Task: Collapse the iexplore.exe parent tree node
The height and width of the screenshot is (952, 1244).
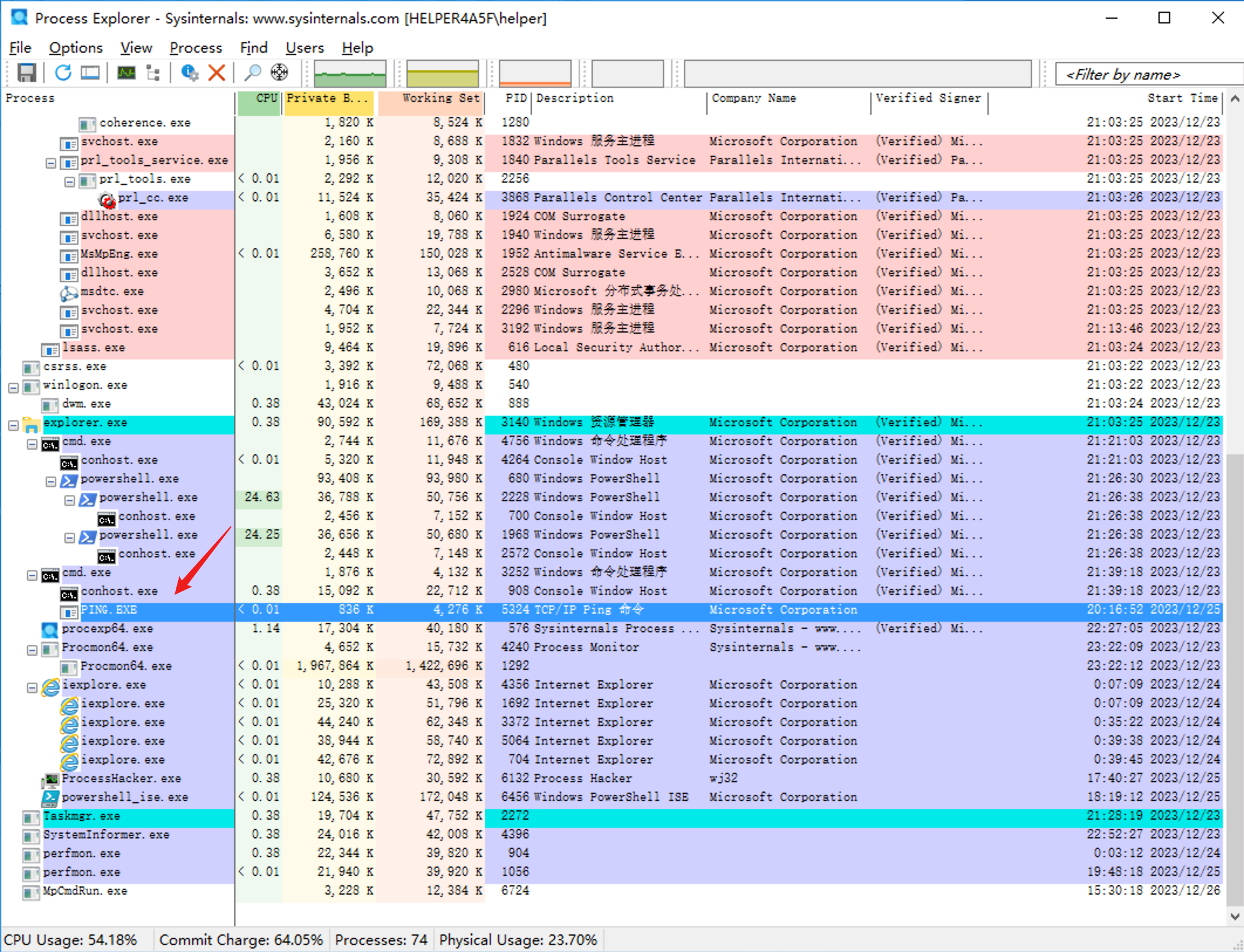Action: tap(32, 688)
